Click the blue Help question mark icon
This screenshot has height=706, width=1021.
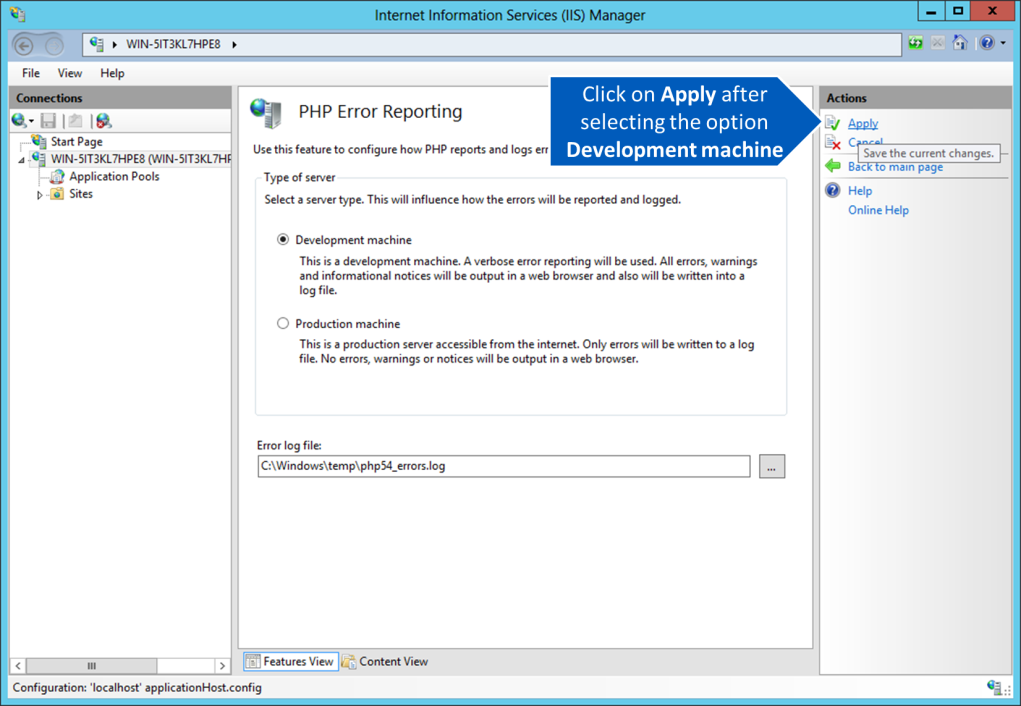987,43
